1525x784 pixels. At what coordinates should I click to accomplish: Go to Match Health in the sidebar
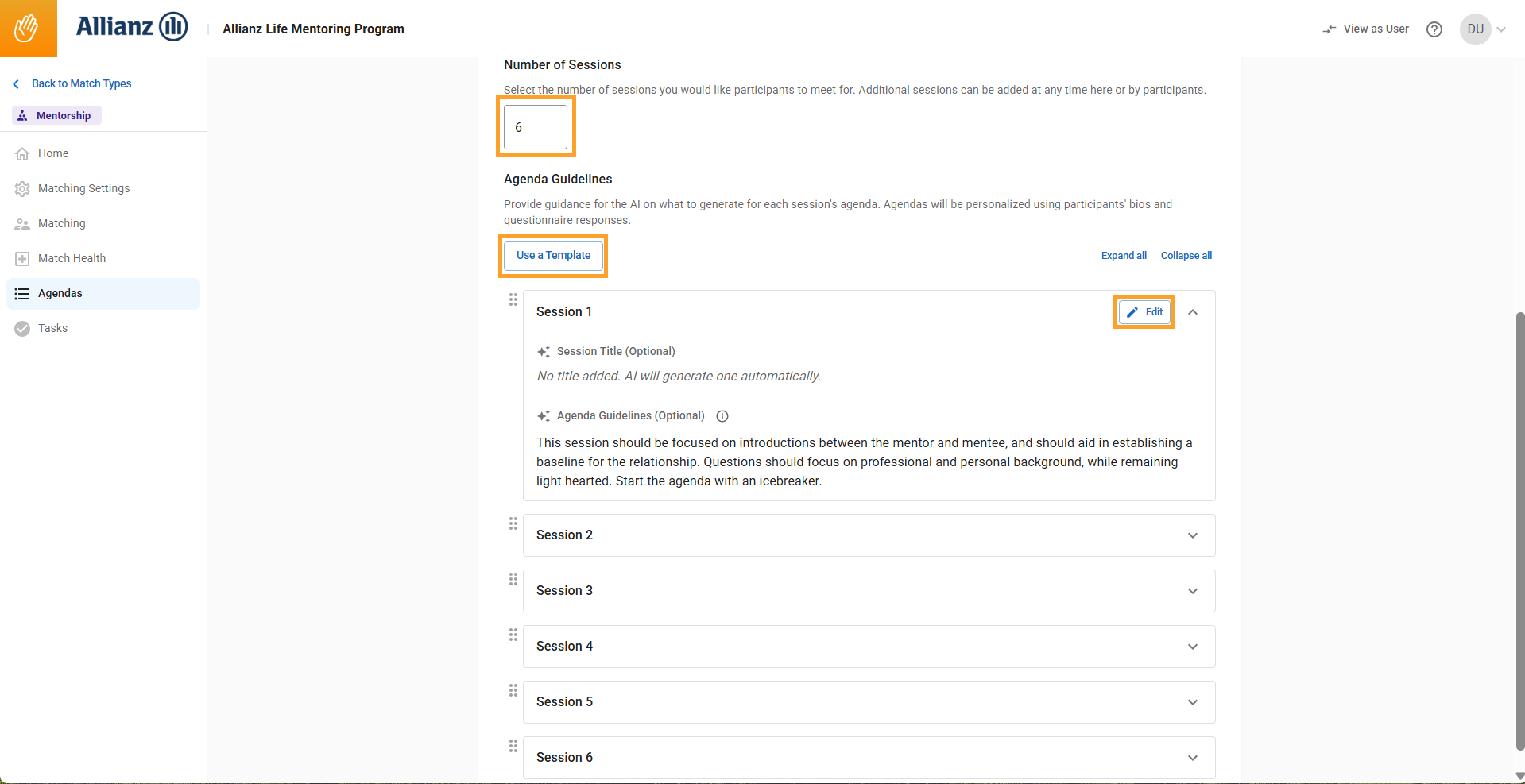point(72,258)
